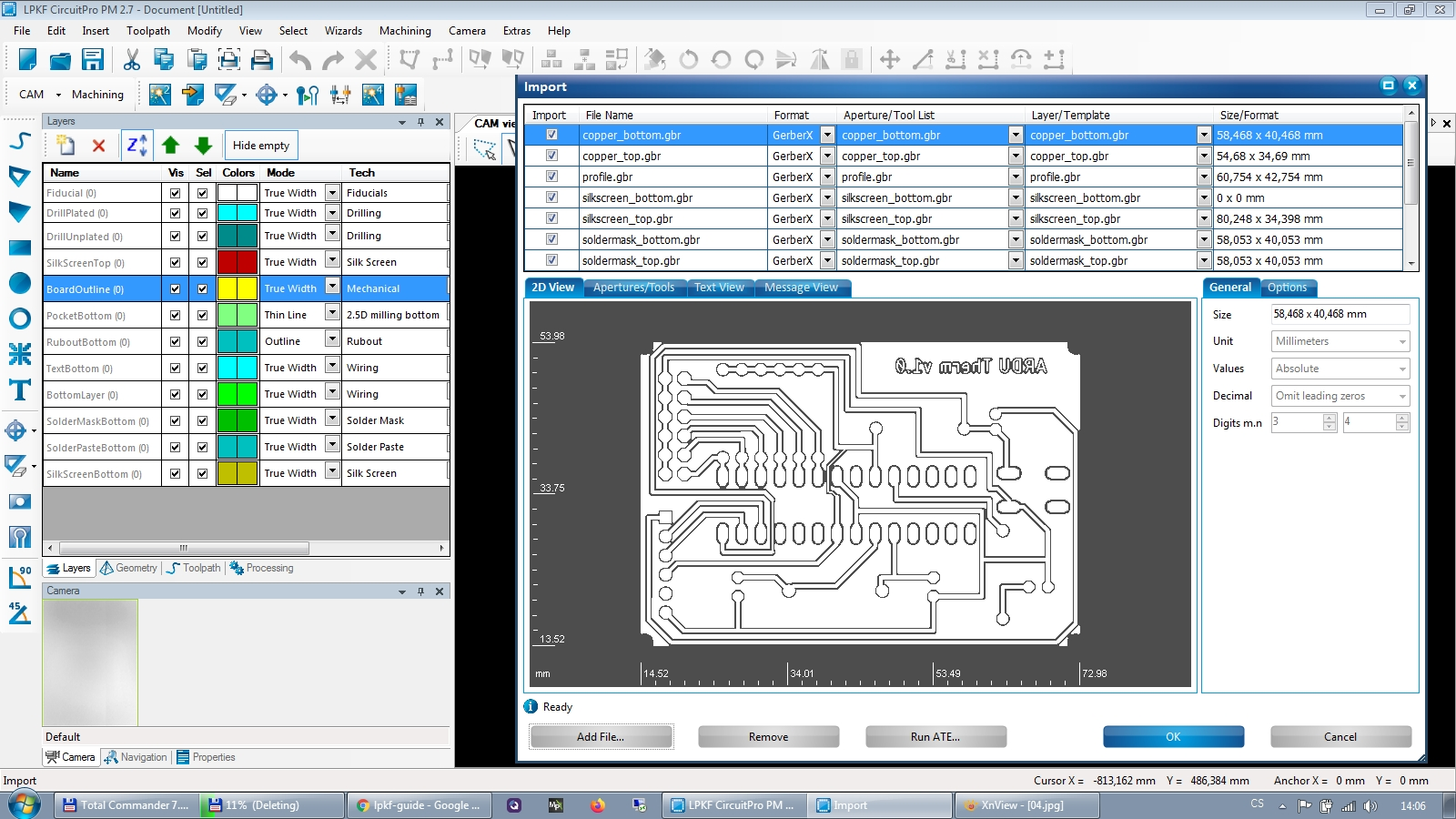This screenshot has height=819, width=1456.
Task: Click the Remove button
Action: coord(768,737)
